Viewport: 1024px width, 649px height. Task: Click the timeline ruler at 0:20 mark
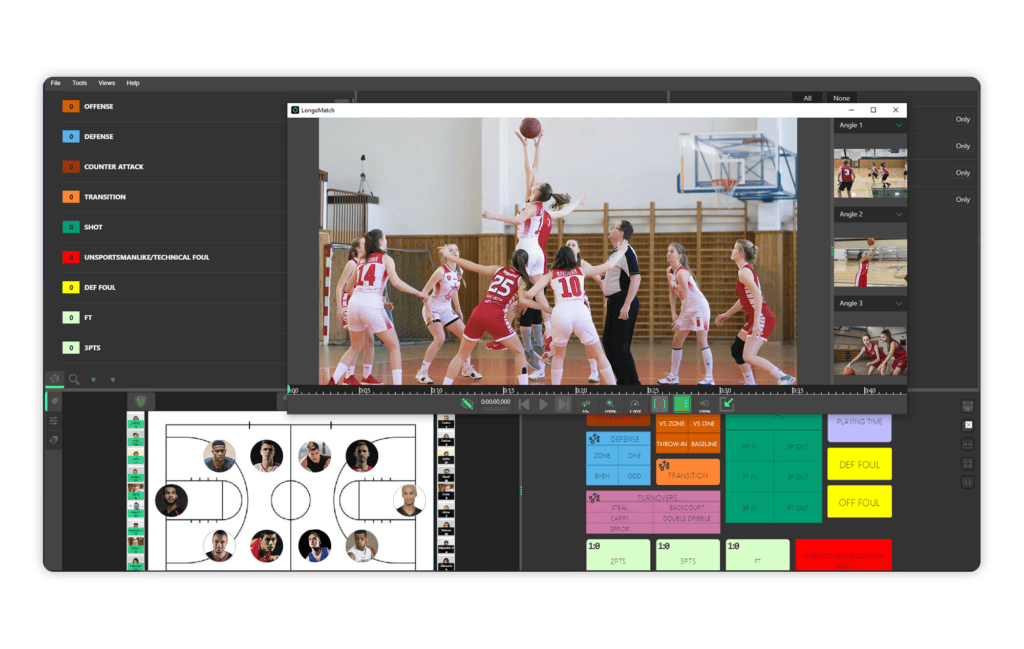(580, 390)
